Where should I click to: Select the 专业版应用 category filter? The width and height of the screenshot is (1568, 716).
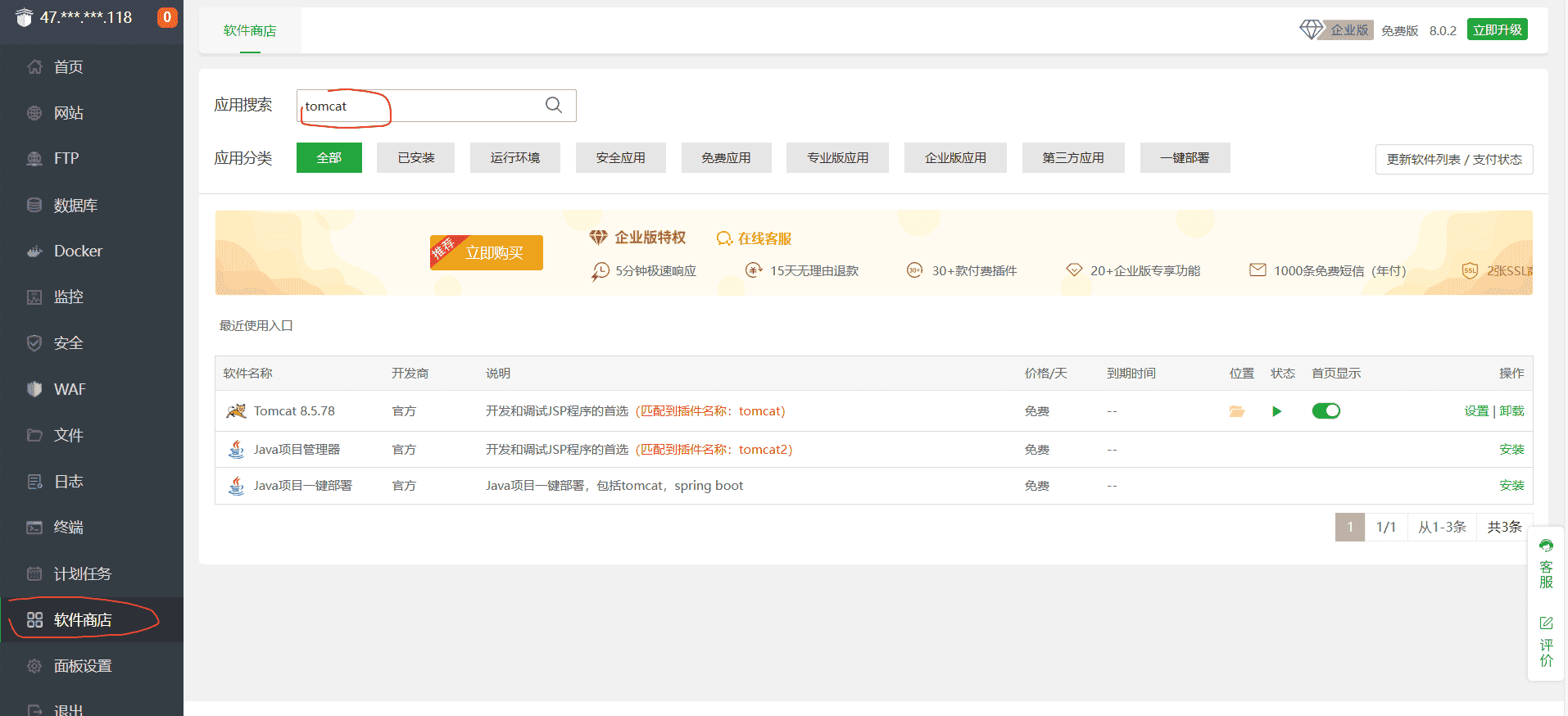coord(838,157)
